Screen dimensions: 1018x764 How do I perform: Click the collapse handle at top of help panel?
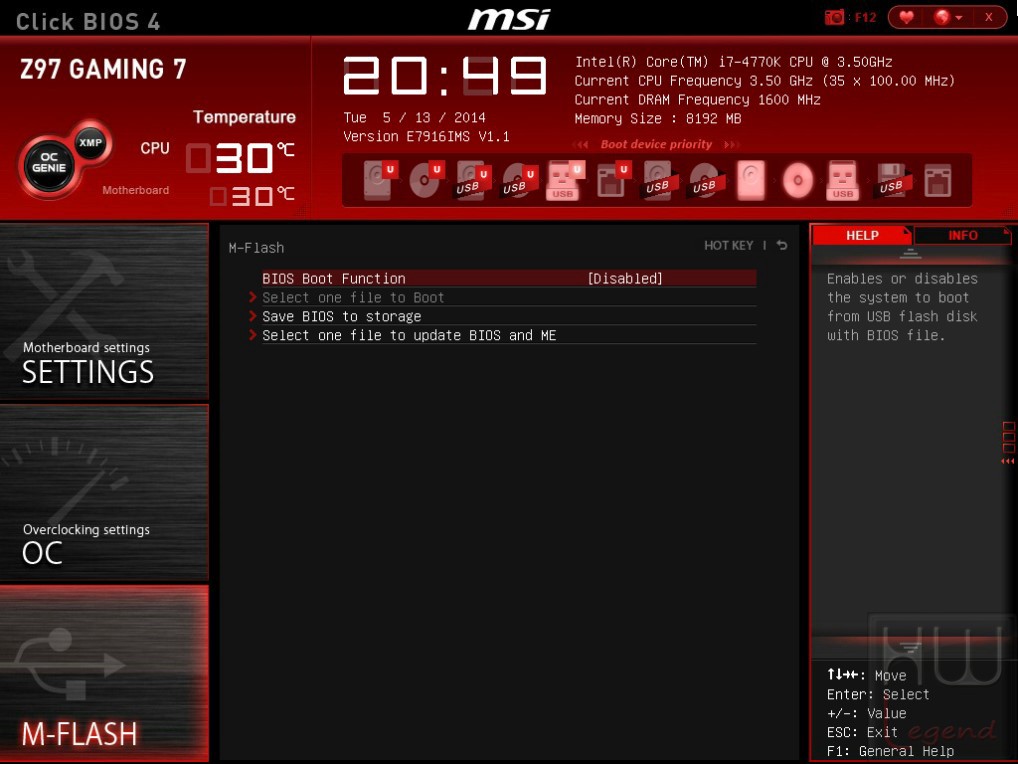point(910,254)
